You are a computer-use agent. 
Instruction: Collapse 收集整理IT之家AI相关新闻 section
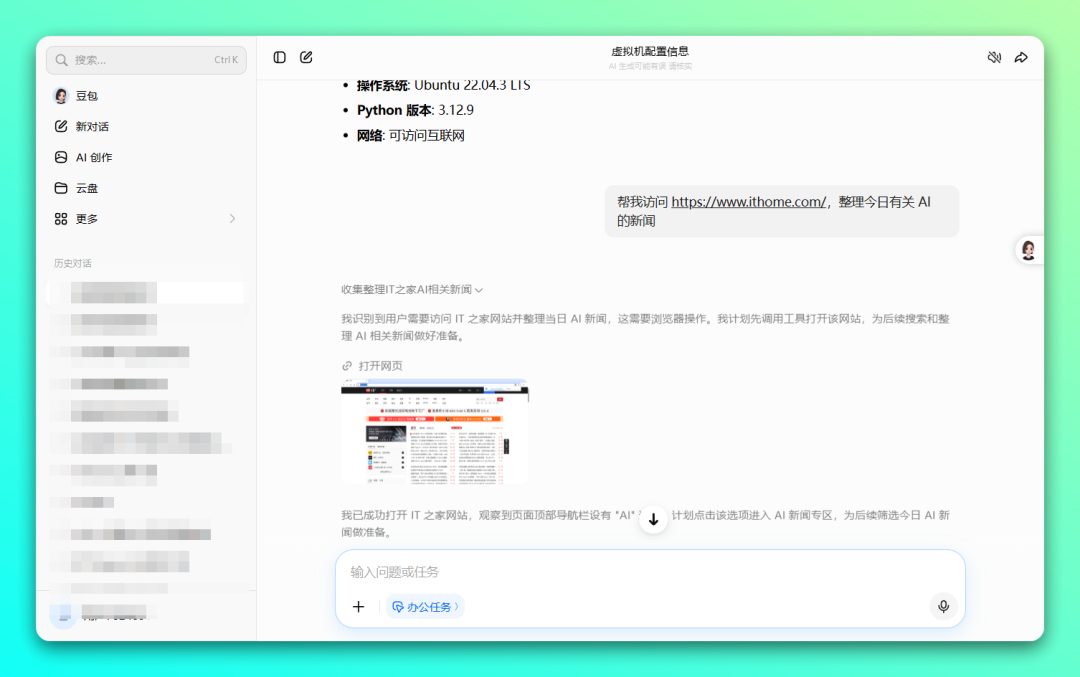point(412,289)
